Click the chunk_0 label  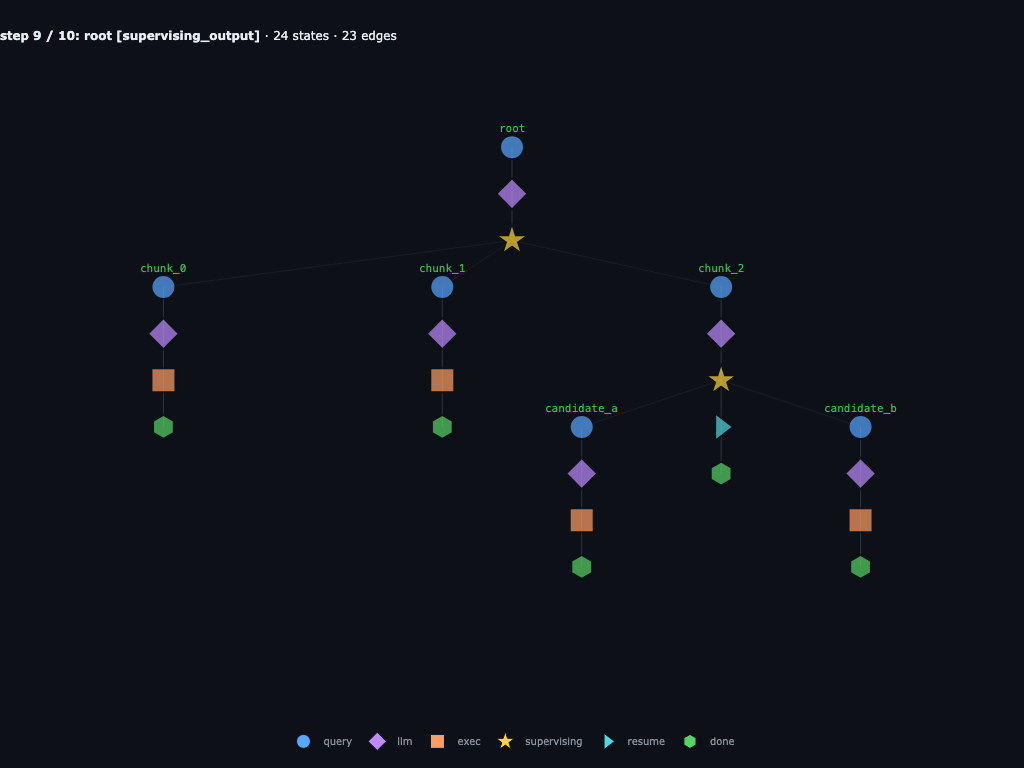pos(163,268)
